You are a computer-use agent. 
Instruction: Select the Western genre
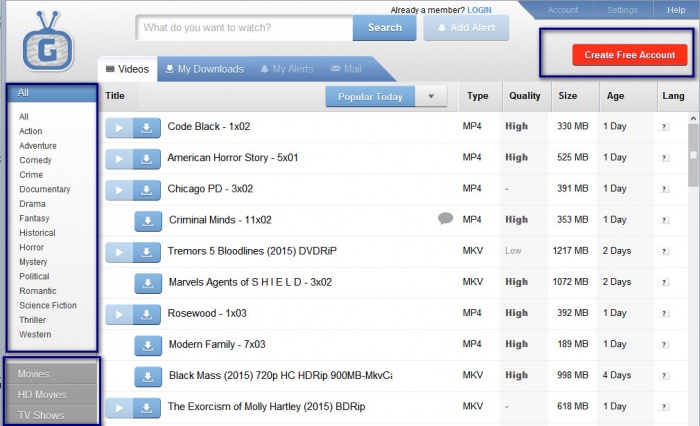35,334
